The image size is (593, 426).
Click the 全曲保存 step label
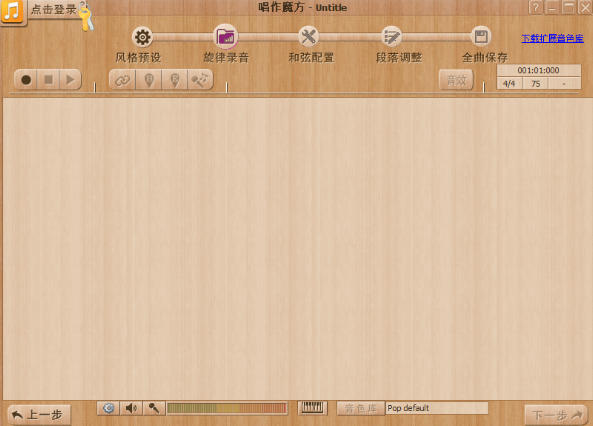[485, 58]
